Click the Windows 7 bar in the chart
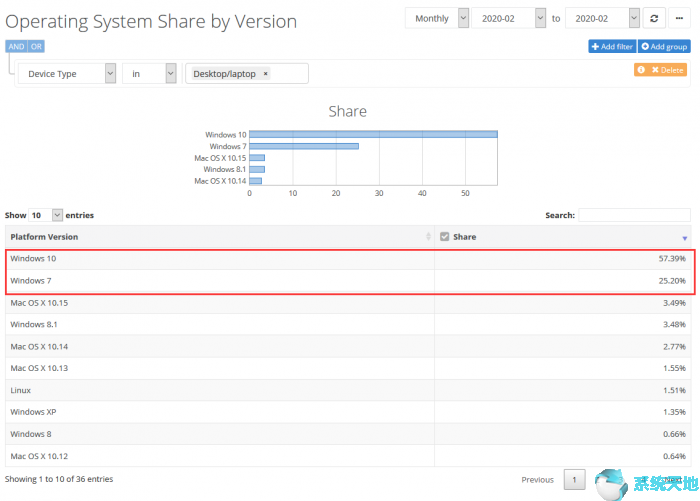This screenshot has height=501, width=700. 304,146
